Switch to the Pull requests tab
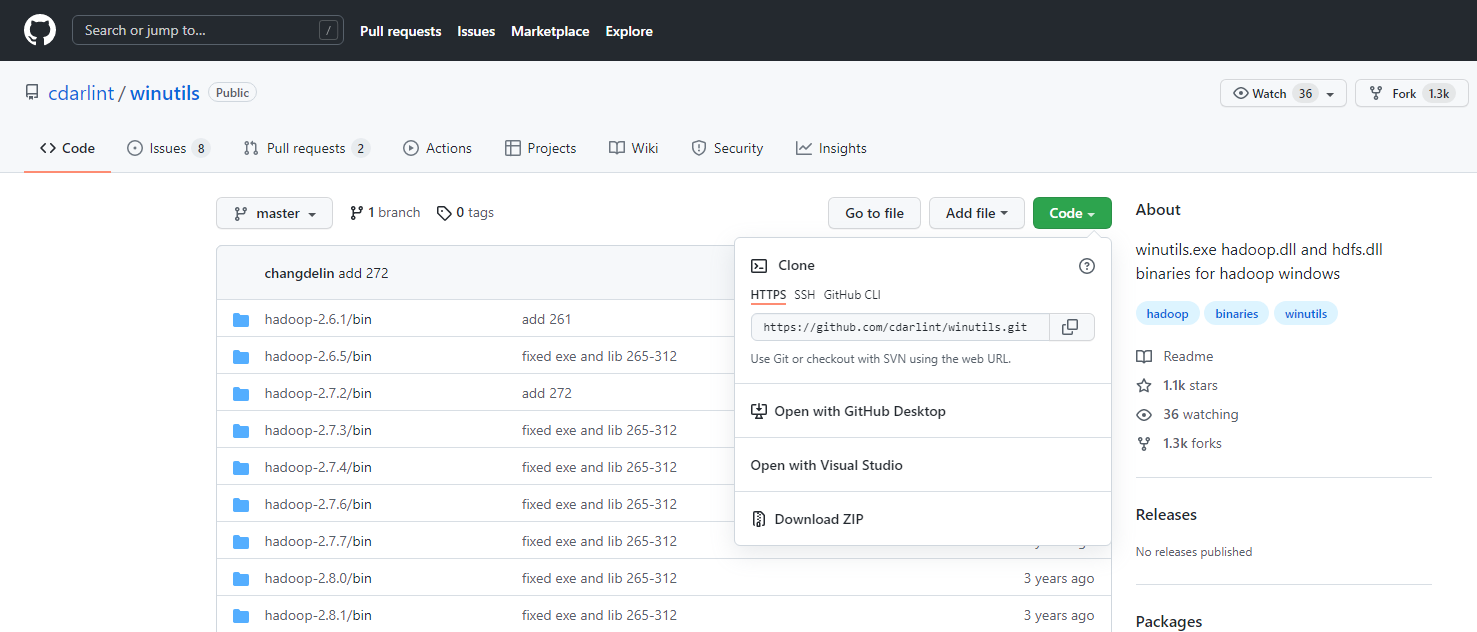 (x=306, y=148)
